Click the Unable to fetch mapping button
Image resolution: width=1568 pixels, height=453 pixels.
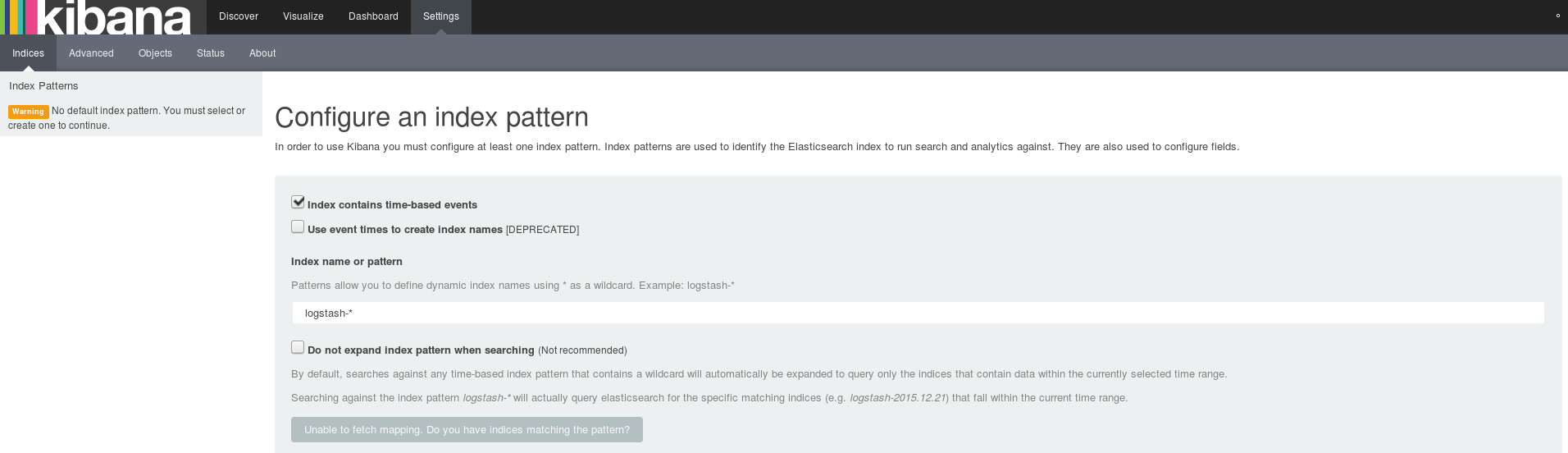(467, 429)
